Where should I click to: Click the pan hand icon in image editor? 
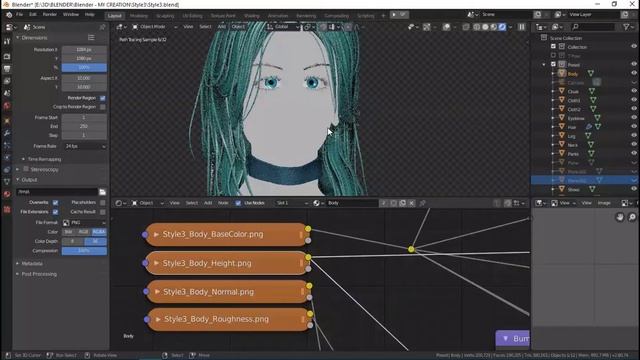620,217
